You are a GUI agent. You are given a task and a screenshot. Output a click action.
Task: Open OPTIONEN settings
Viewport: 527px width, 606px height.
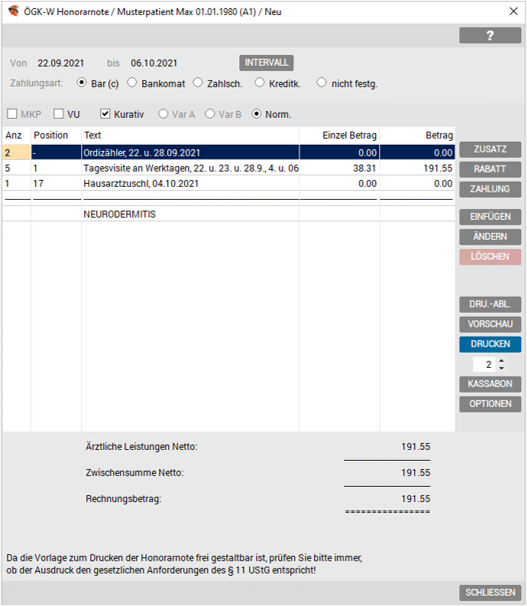490,404
